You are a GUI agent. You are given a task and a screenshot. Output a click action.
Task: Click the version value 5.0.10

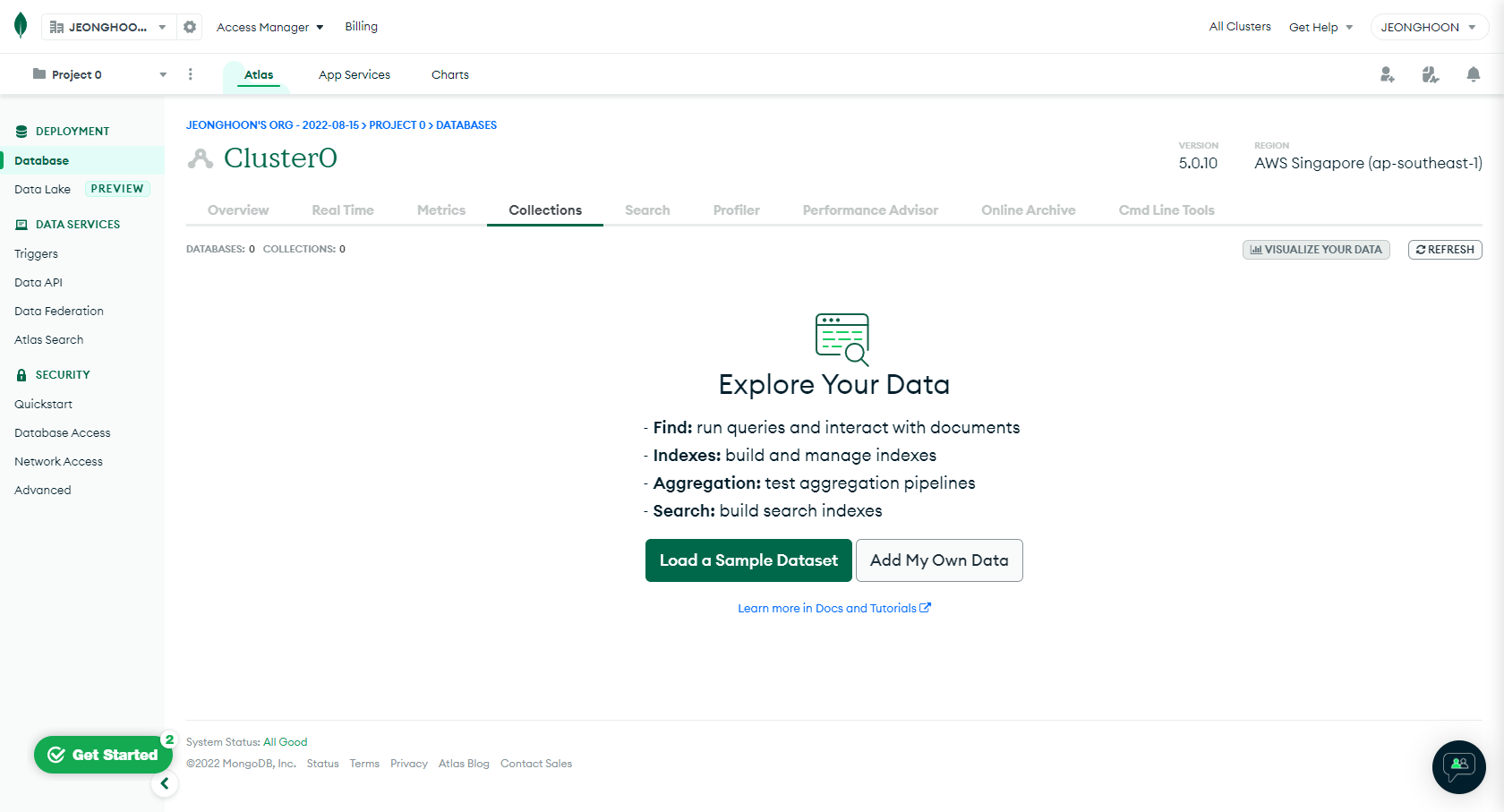pyautogui.click(x=1198, y=163)
